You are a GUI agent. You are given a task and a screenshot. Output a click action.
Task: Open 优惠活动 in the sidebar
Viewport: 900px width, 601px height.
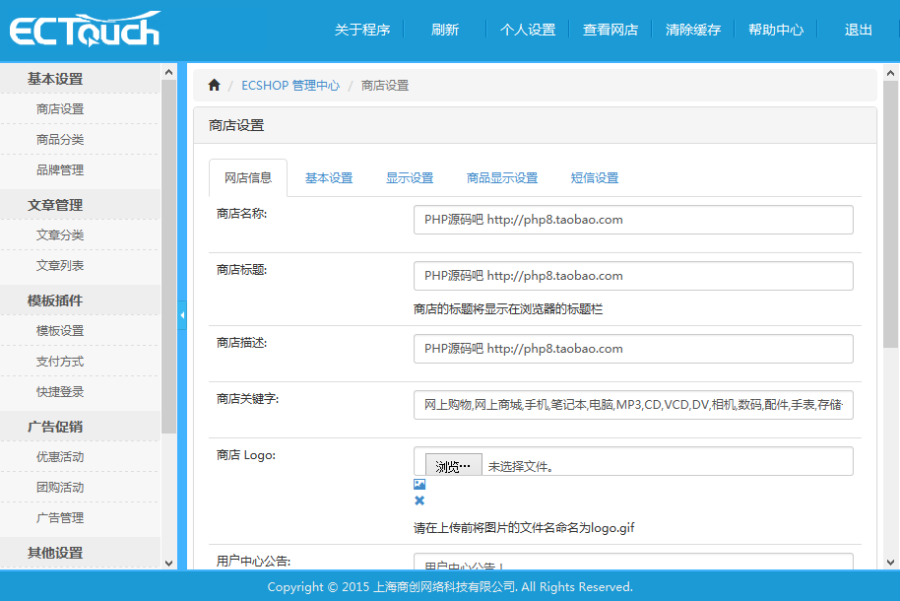[60, 457]
